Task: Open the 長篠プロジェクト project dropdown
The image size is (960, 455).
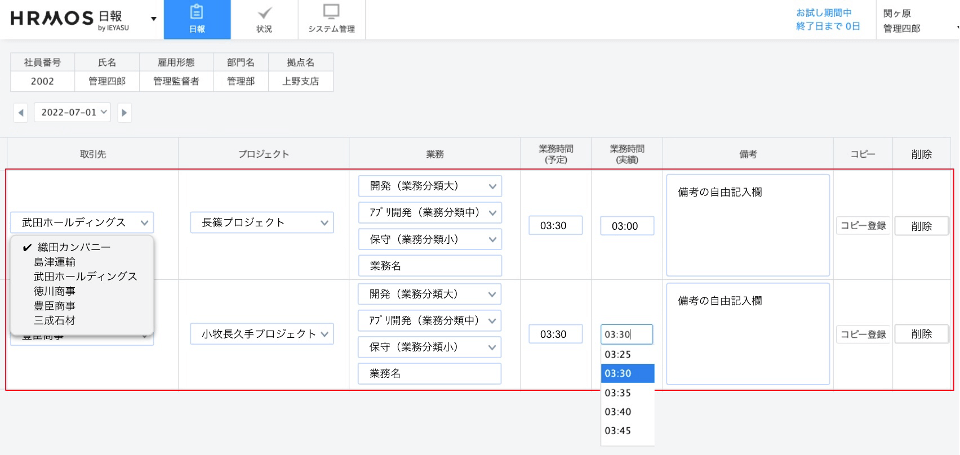Action: click(x=261, y=222)
